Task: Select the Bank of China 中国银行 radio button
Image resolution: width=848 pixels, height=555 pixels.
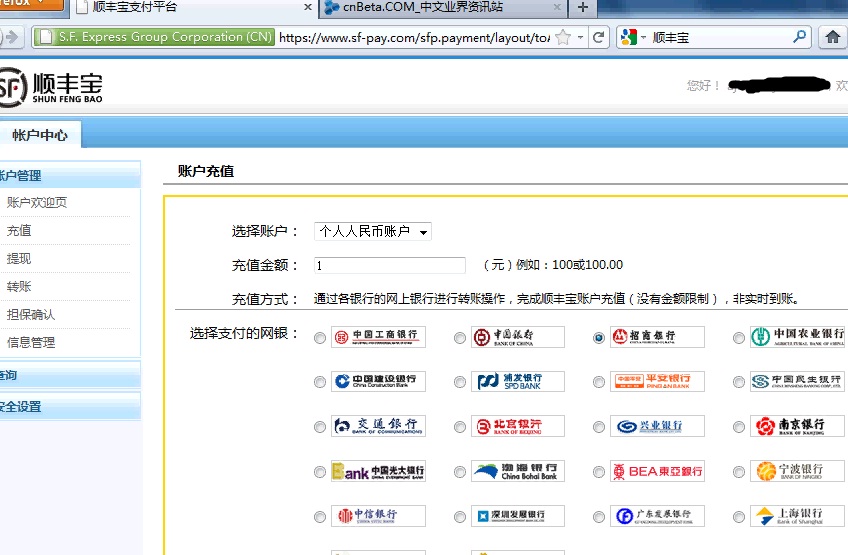Action: (460, 338)
